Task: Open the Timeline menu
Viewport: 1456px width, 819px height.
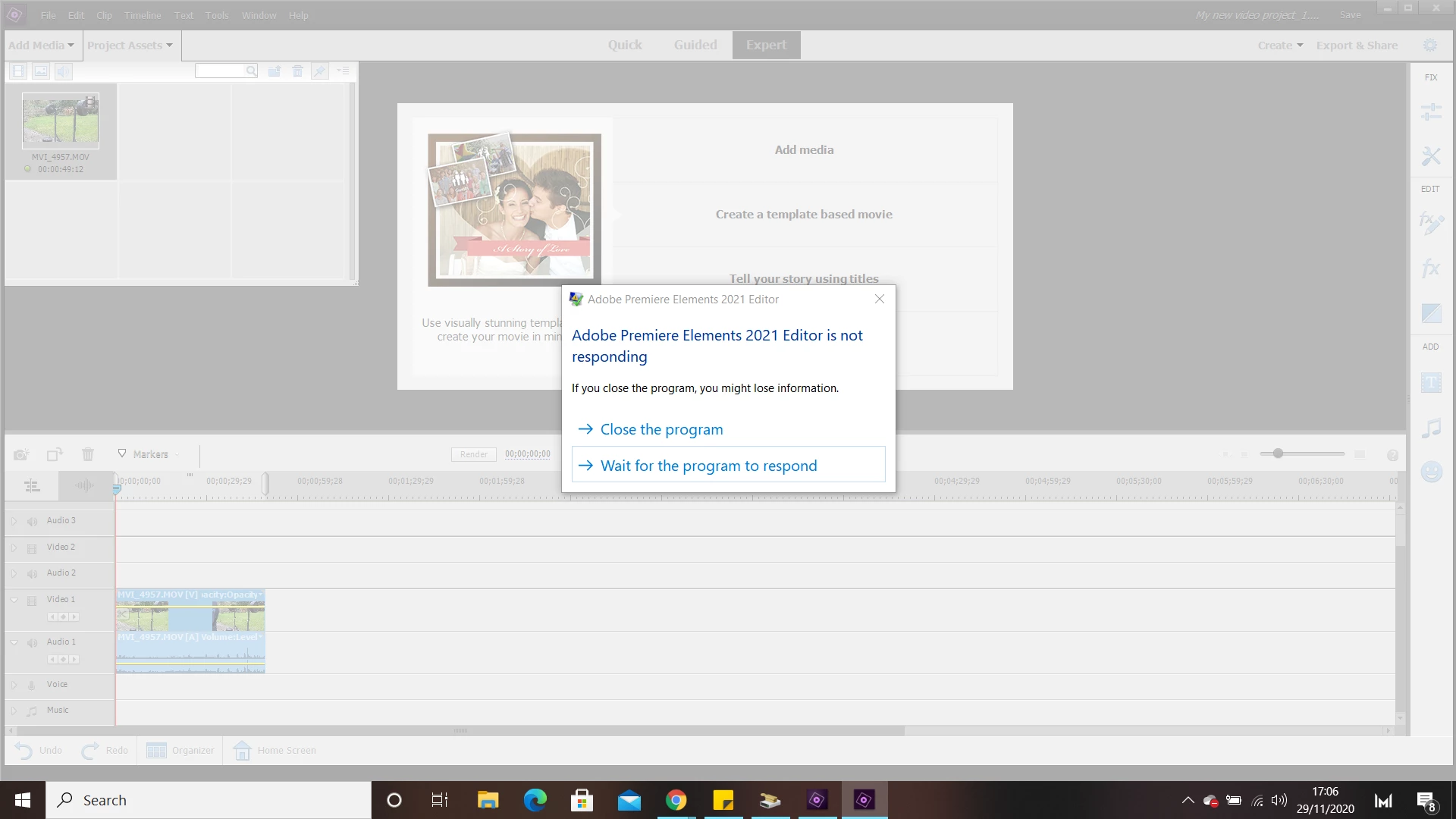Action: click(x=143, y=15)
